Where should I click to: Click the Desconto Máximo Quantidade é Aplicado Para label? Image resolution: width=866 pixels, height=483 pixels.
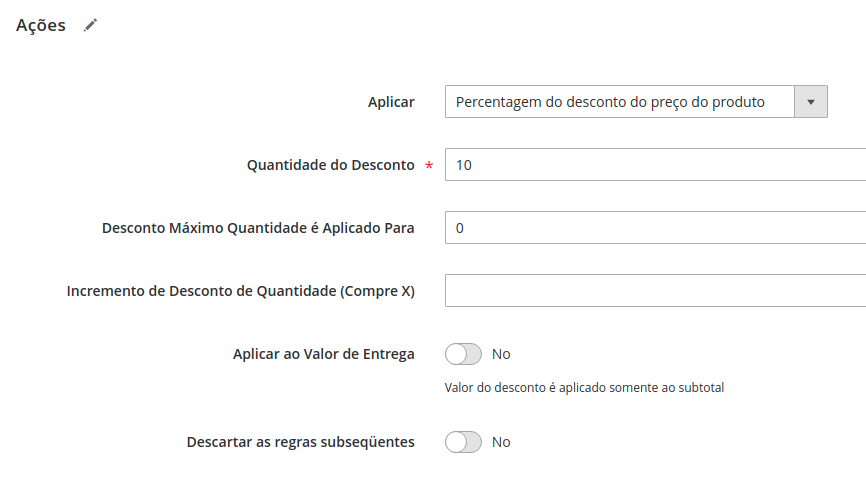pos(258,228)
